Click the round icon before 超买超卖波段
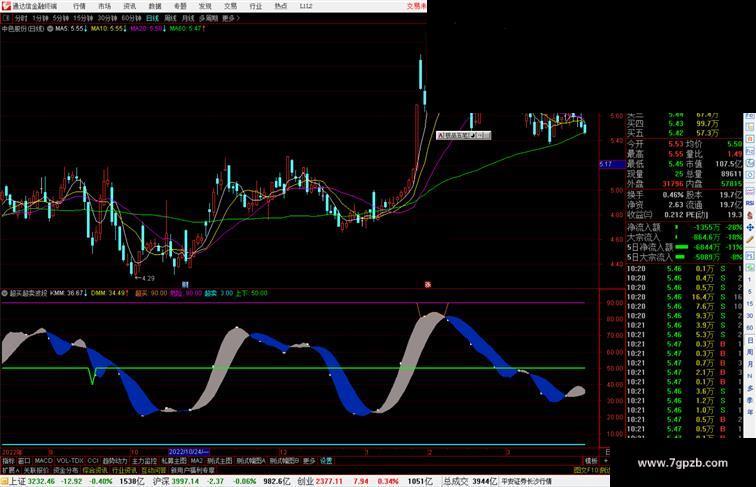 tap(5, 293)
